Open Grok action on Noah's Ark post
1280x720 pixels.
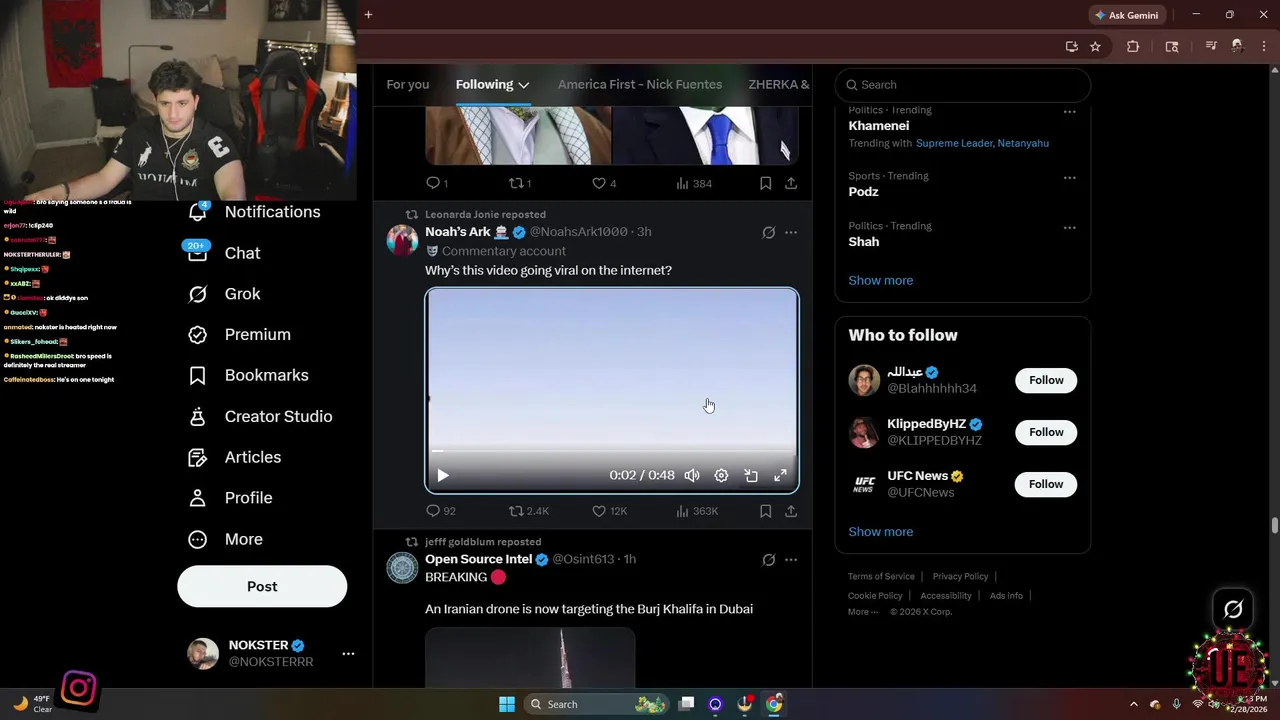769,232
